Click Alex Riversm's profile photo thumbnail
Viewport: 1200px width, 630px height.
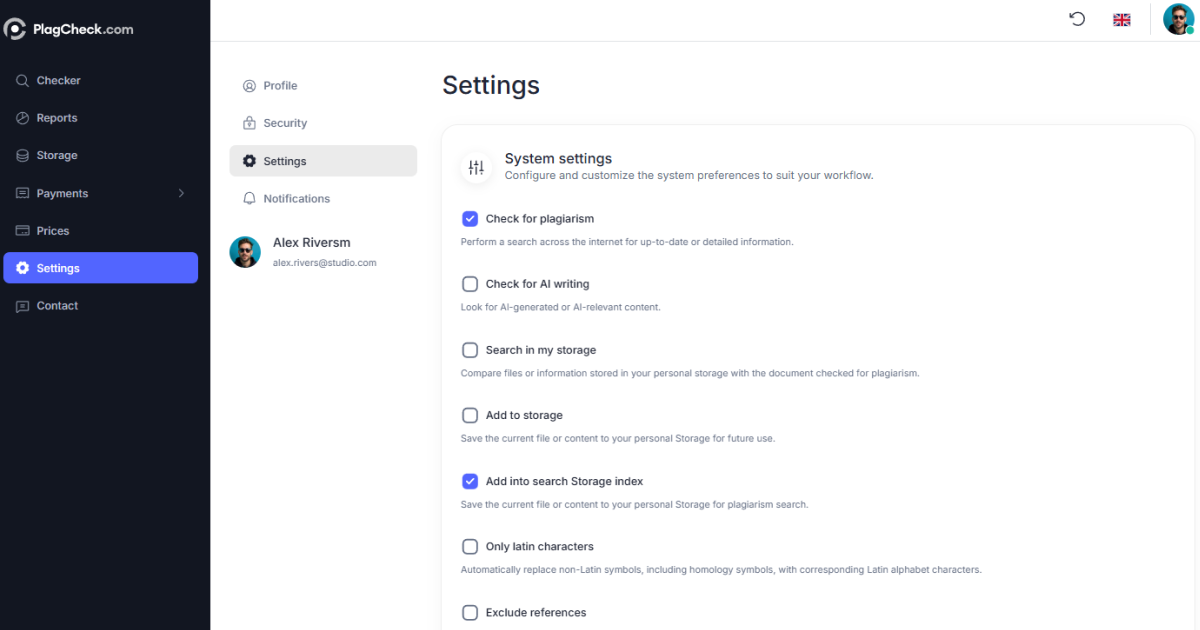(245, 252)
